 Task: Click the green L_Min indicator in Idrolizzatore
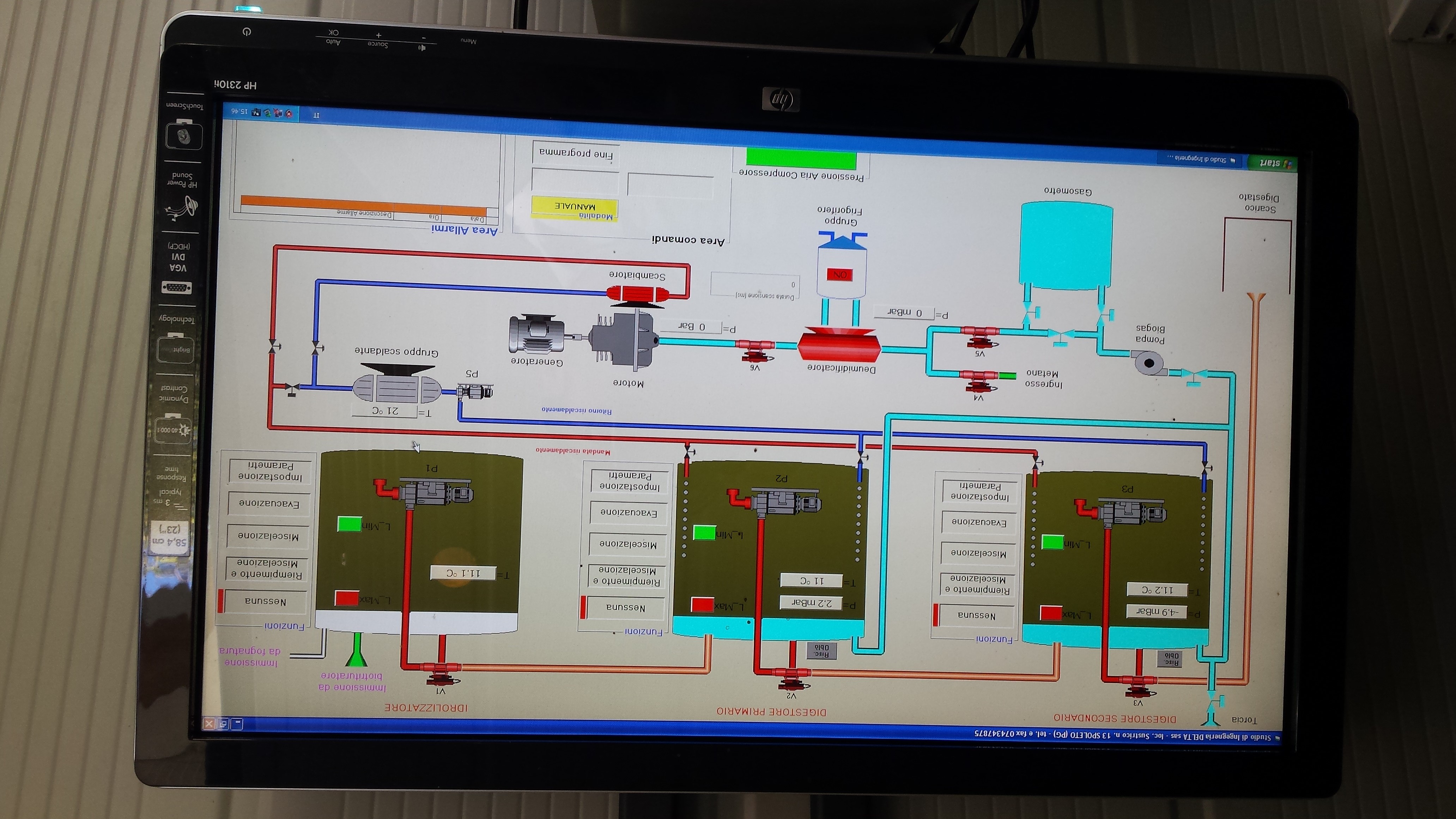point(349,524)
